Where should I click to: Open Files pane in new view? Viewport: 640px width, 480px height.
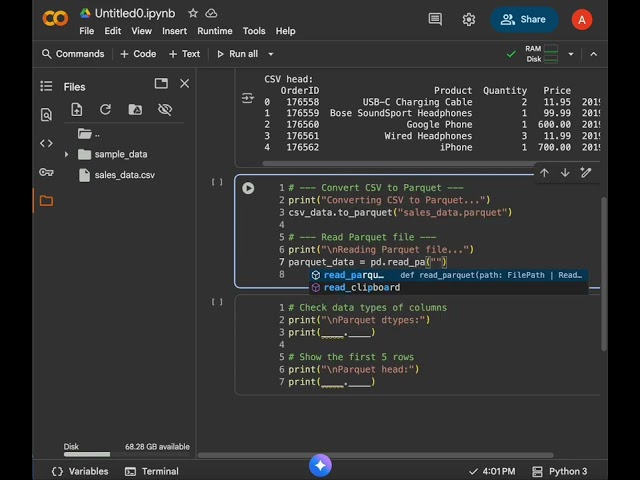tap(161, 83)
